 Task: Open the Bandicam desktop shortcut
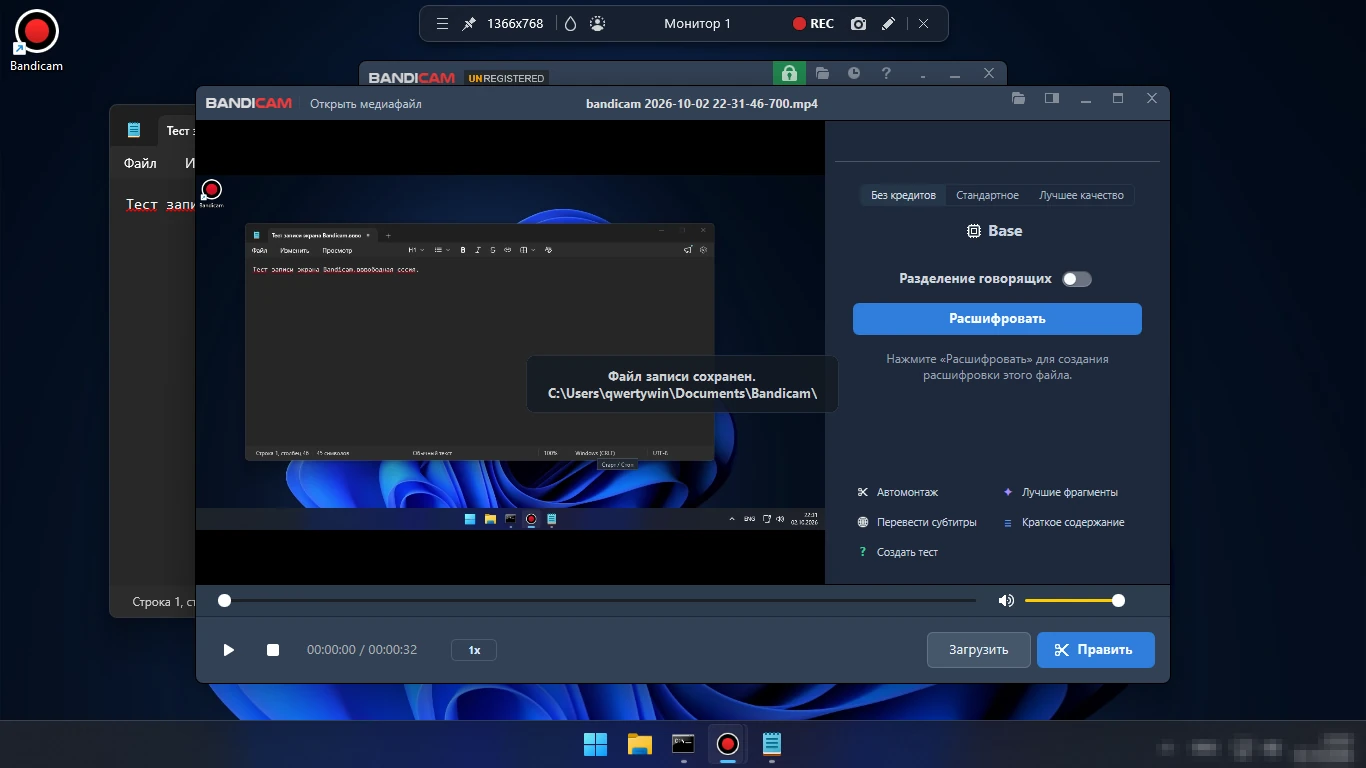click(x=37, y=40)
